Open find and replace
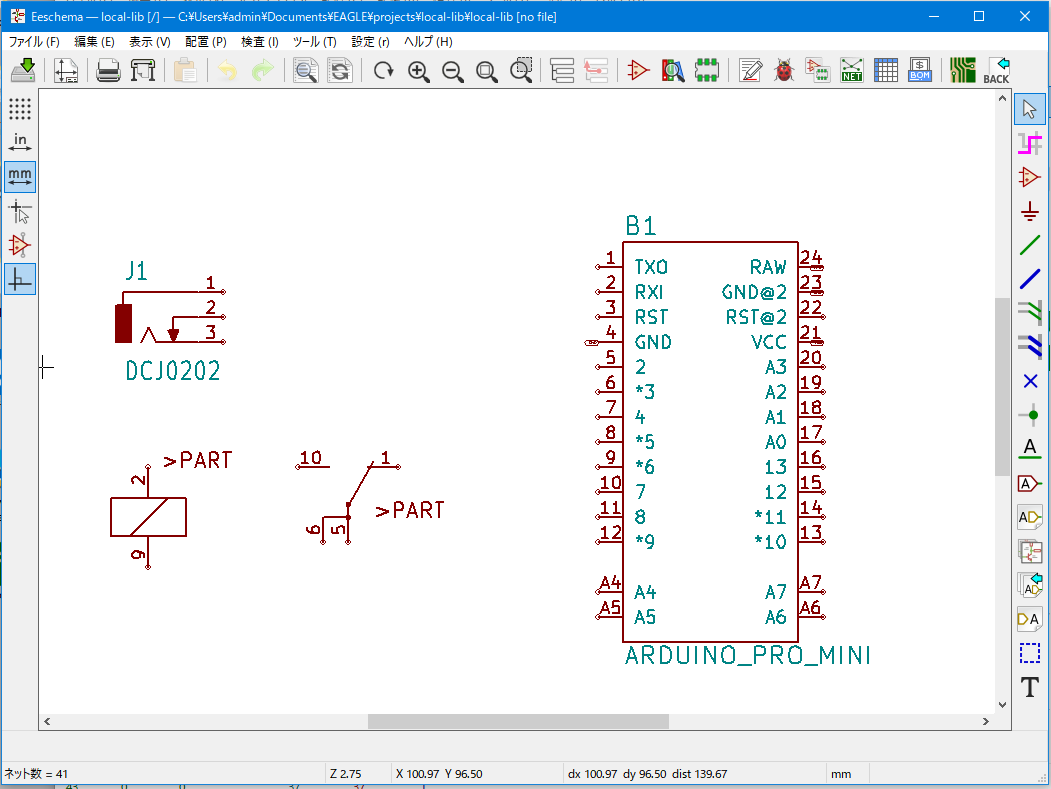Viewport: 1051px width, 789px height. pos(340,70)
